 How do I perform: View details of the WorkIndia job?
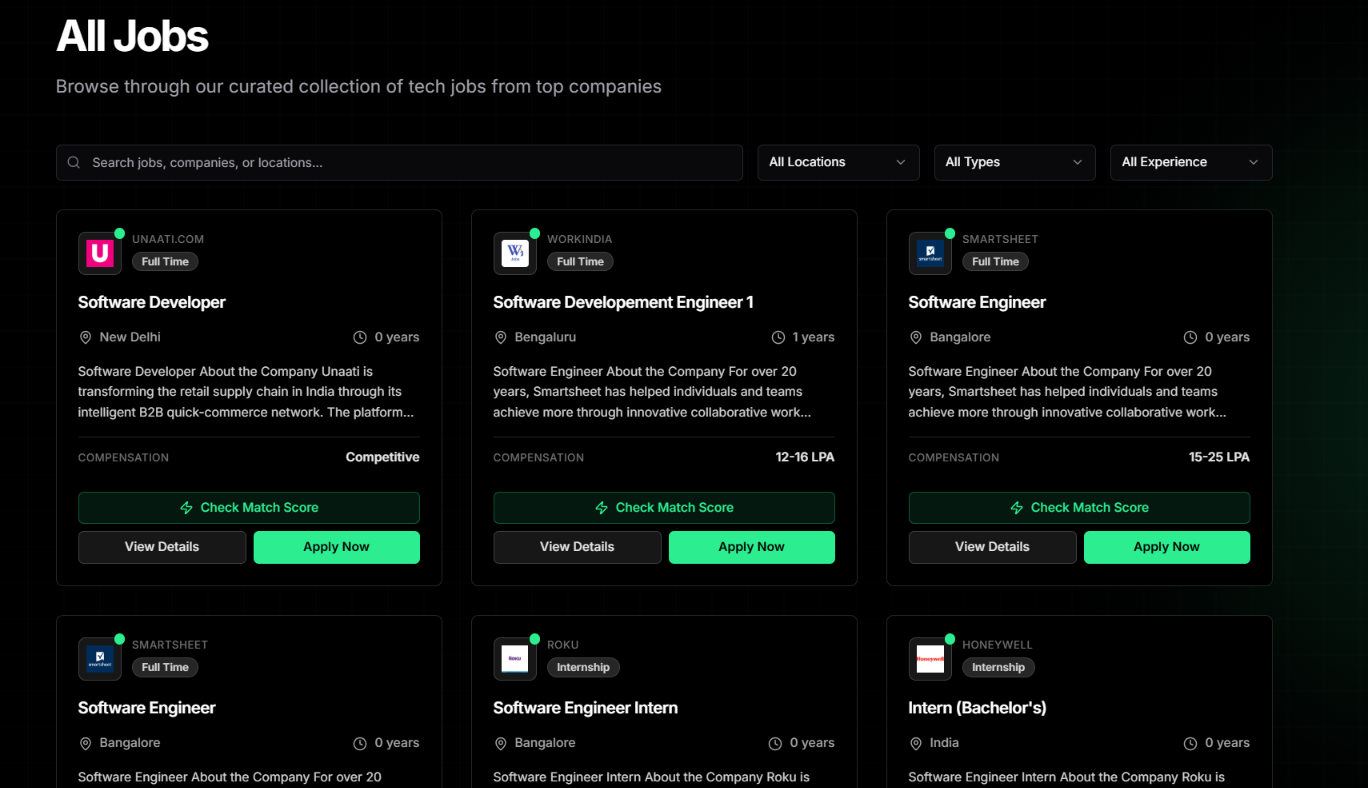(x=577, y=547)
